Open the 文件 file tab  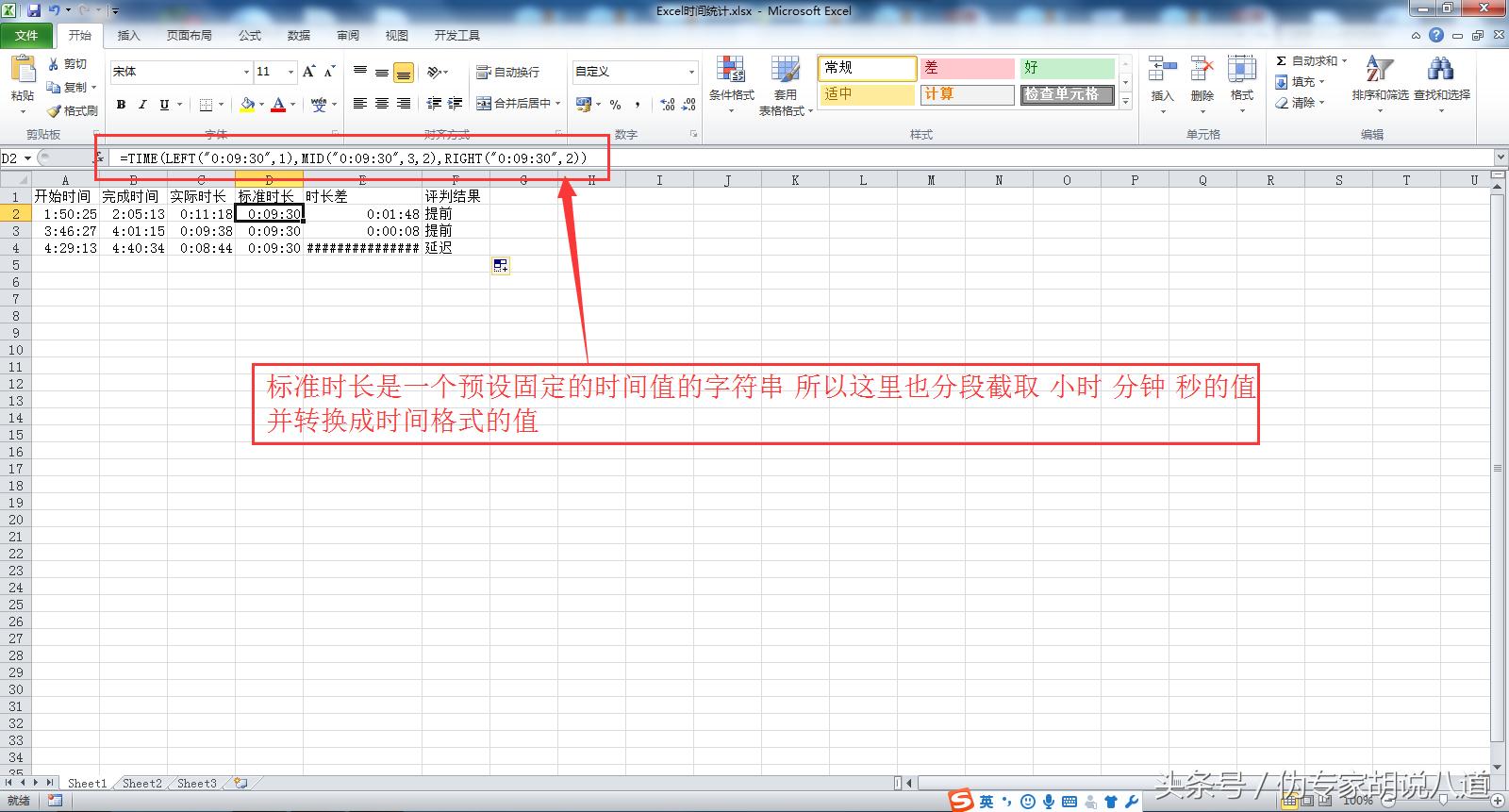click(x=26, y=35)
